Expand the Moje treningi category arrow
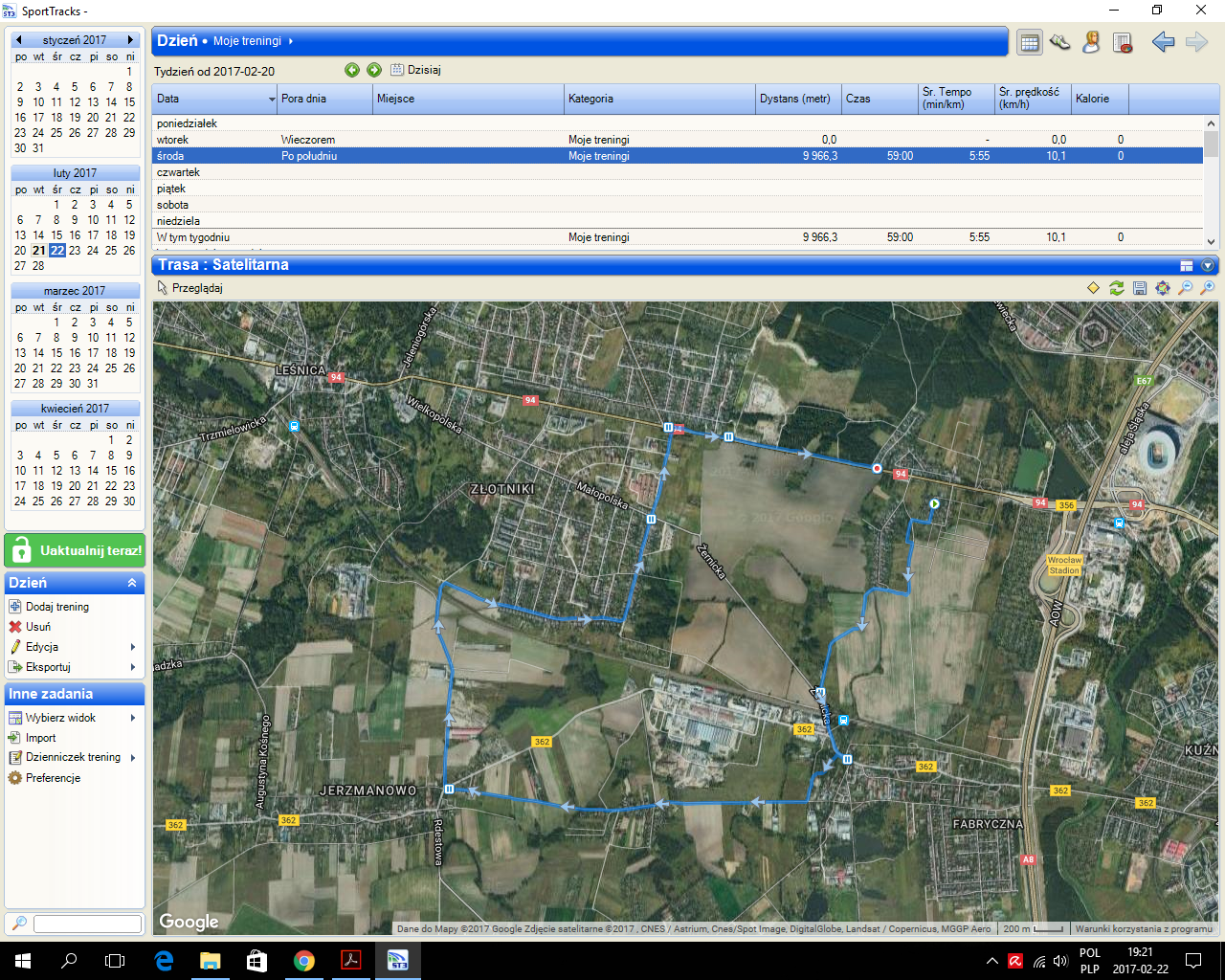The width and height of the screenshot is (1225, 980). [x=291, y=41]
